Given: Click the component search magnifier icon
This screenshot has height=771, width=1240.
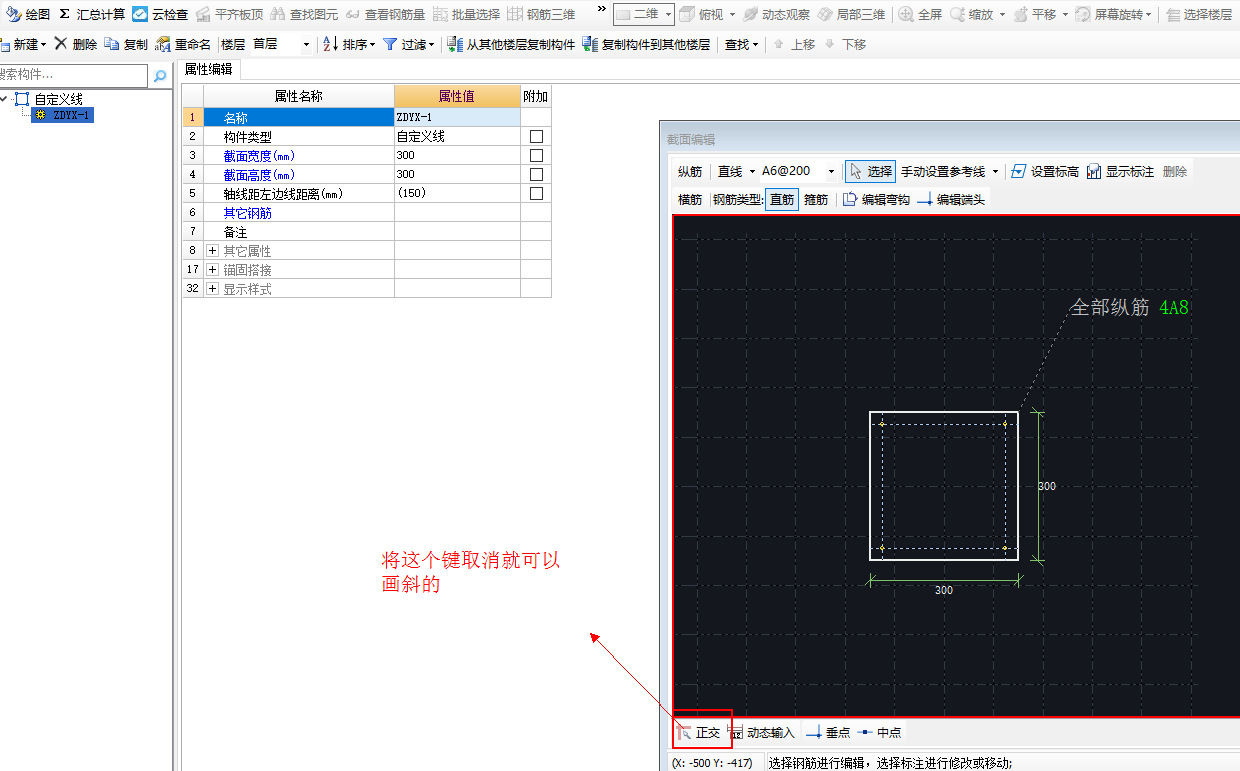Looking at the screenshot, I should click(x=160, y=75).
